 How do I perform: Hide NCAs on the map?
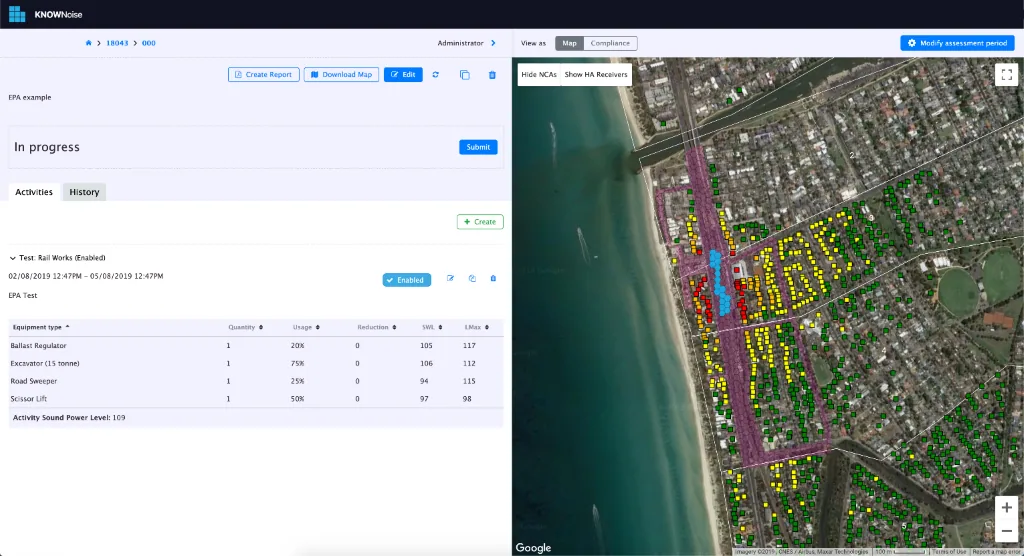539,74
